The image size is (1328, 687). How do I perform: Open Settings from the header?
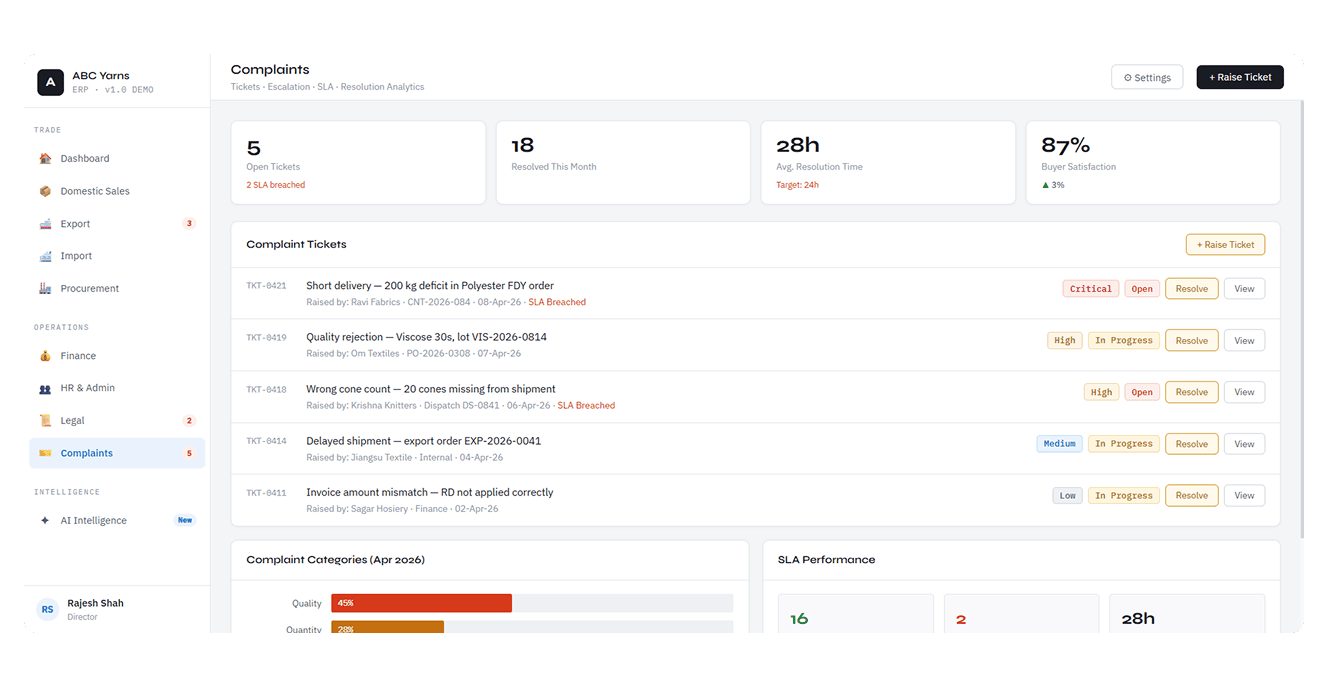(x=1147, y=77)
